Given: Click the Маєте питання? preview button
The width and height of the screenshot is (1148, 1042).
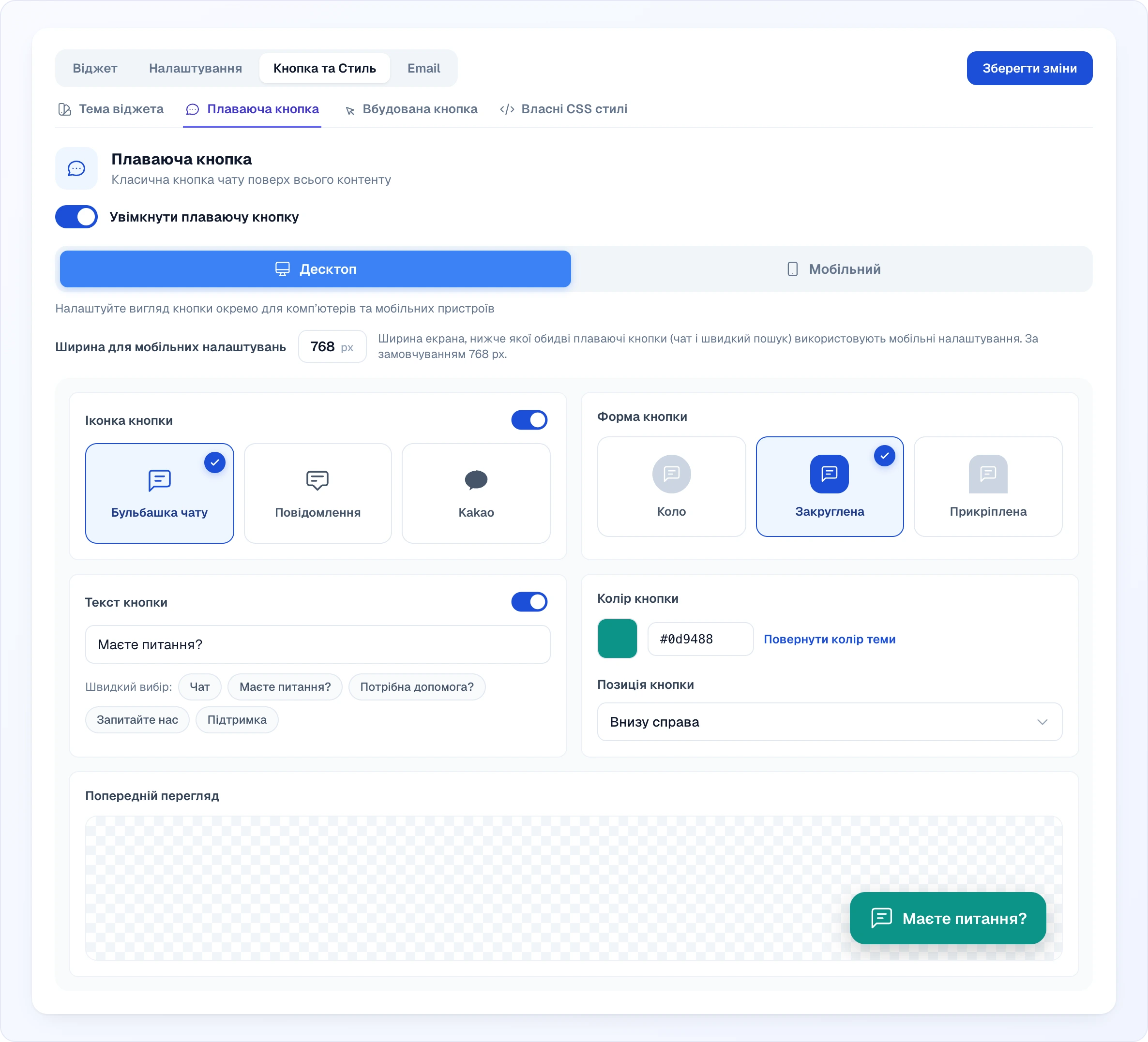Looking at the screenshot, I should point(948,918).
